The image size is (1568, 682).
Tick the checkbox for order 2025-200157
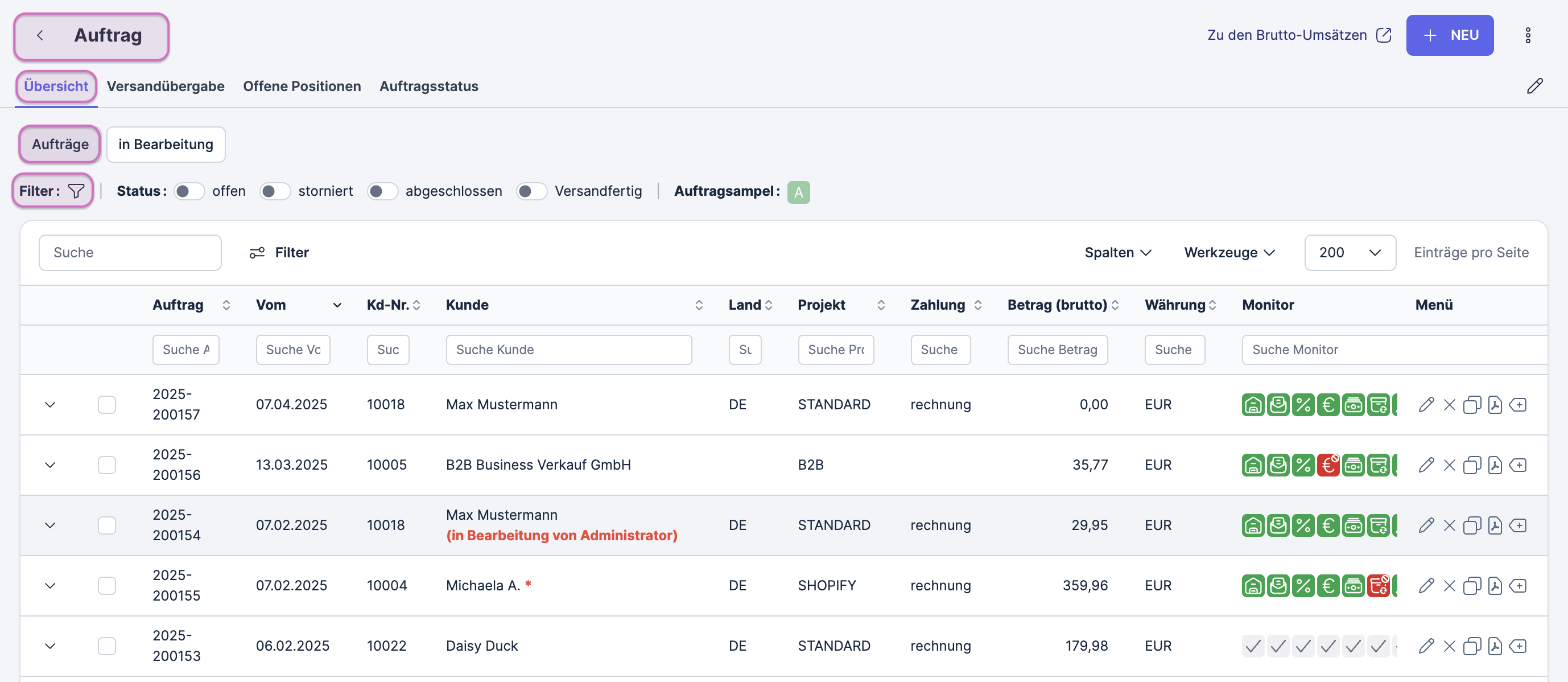coord(107,404)
